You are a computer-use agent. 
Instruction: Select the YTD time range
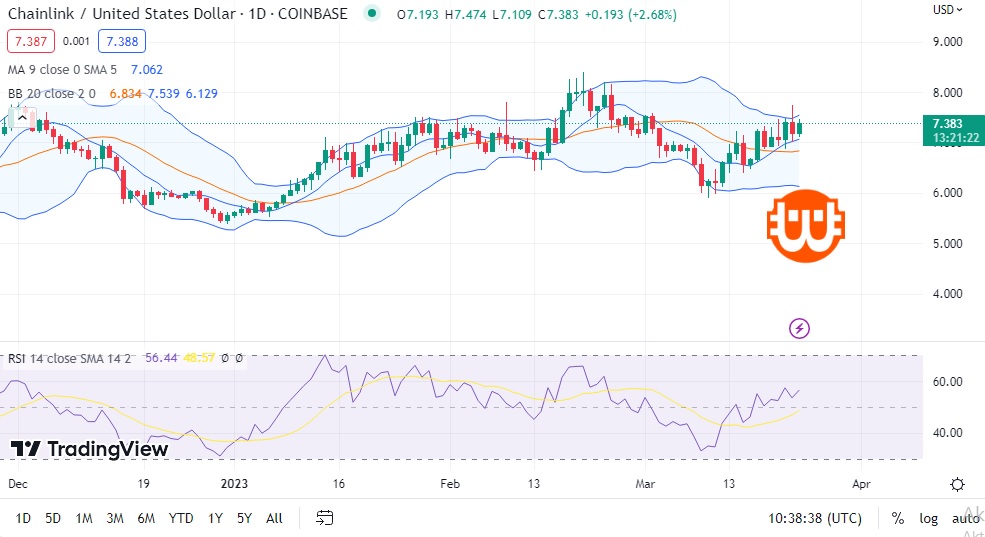[x=181, y=518]
